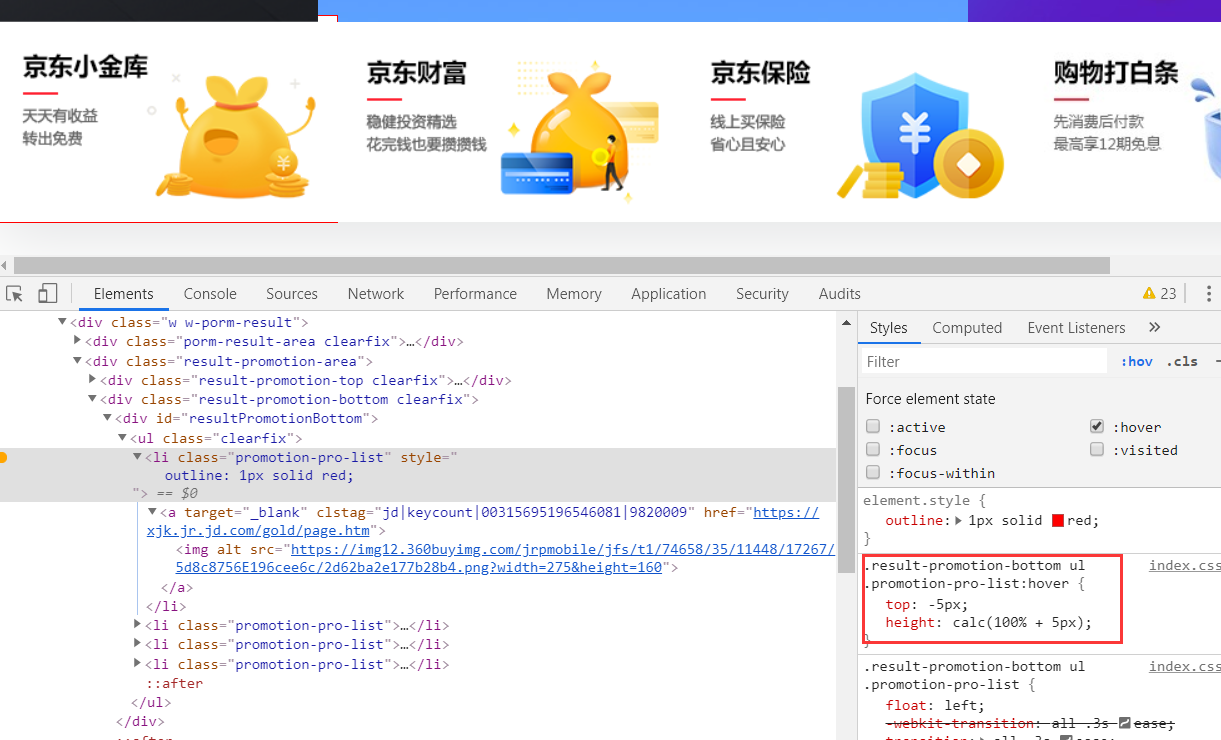1221x740 pixels.
Task: Click the element.style rule header
Action: point(924,499)
